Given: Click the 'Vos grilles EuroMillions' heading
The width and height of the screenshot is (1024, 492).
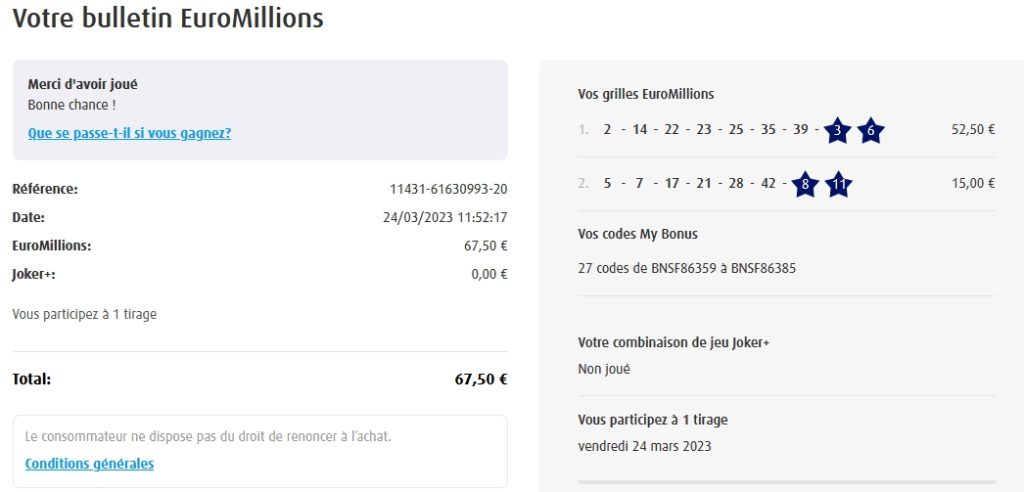Looking at the screenshot, I should [646, 94].
